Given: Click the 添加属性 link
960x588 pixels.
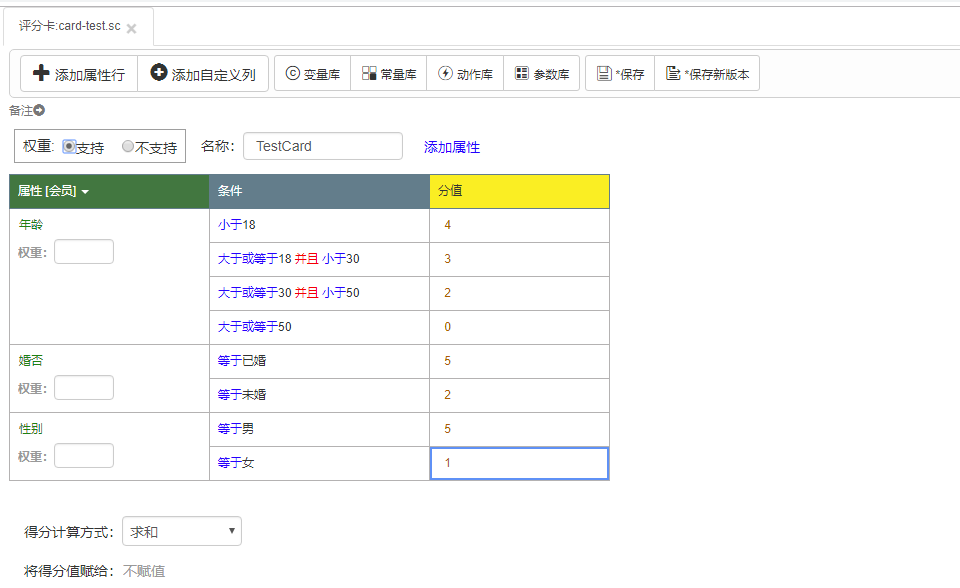Looking at the screenshot, I should coord(452,147).
